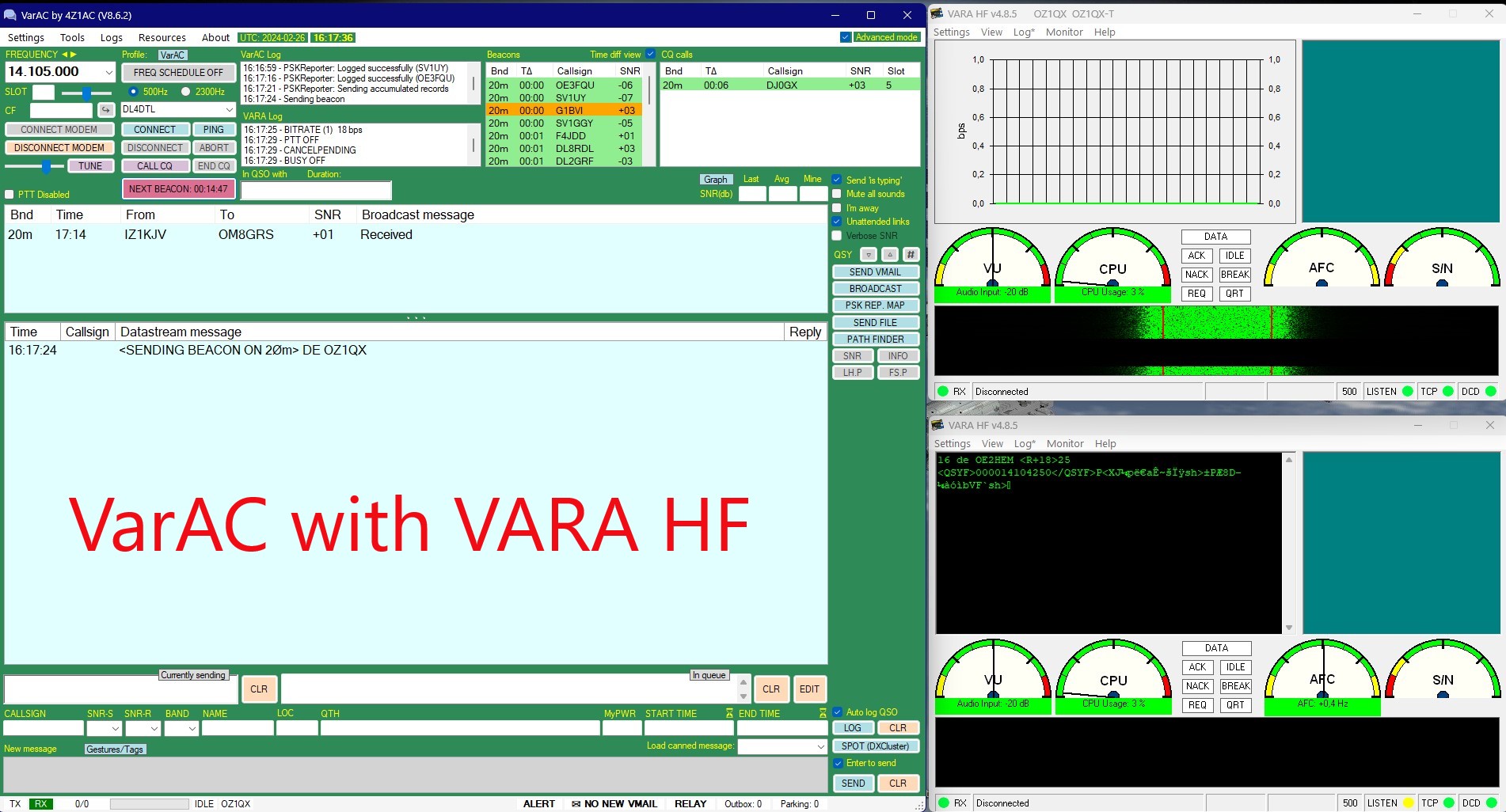The image size is (1506, 812).
Task: Click the SLOT slider handle
Action: point(86,93)
